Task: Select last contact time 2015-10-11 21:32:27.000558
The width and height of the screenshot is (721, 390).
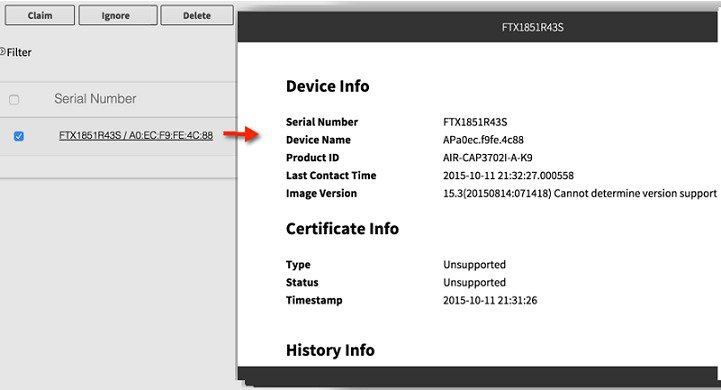Action: 509,176
